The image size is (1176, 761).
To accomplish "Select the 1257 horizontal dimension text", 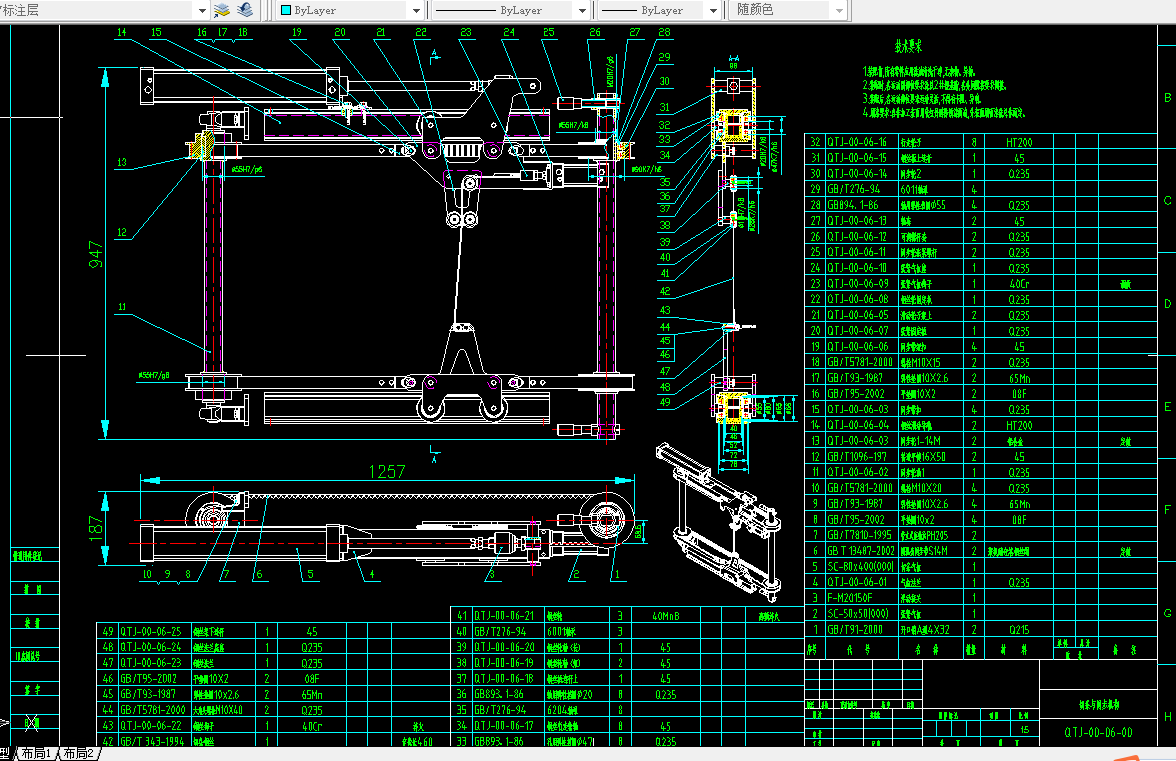I will [387, 472].
